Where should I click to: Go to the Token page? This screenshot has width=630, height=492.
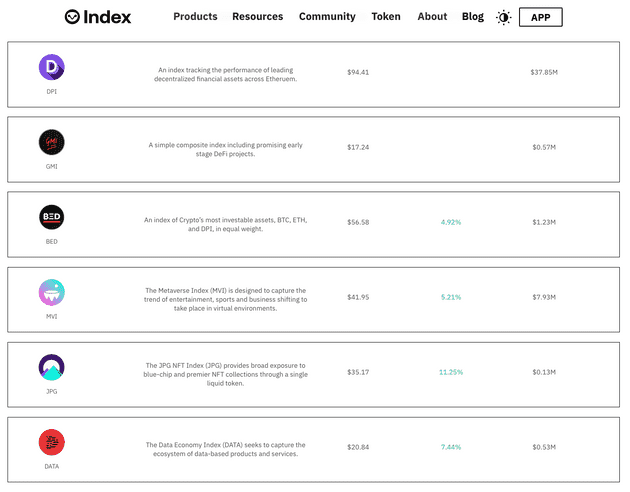click(386, 16)
